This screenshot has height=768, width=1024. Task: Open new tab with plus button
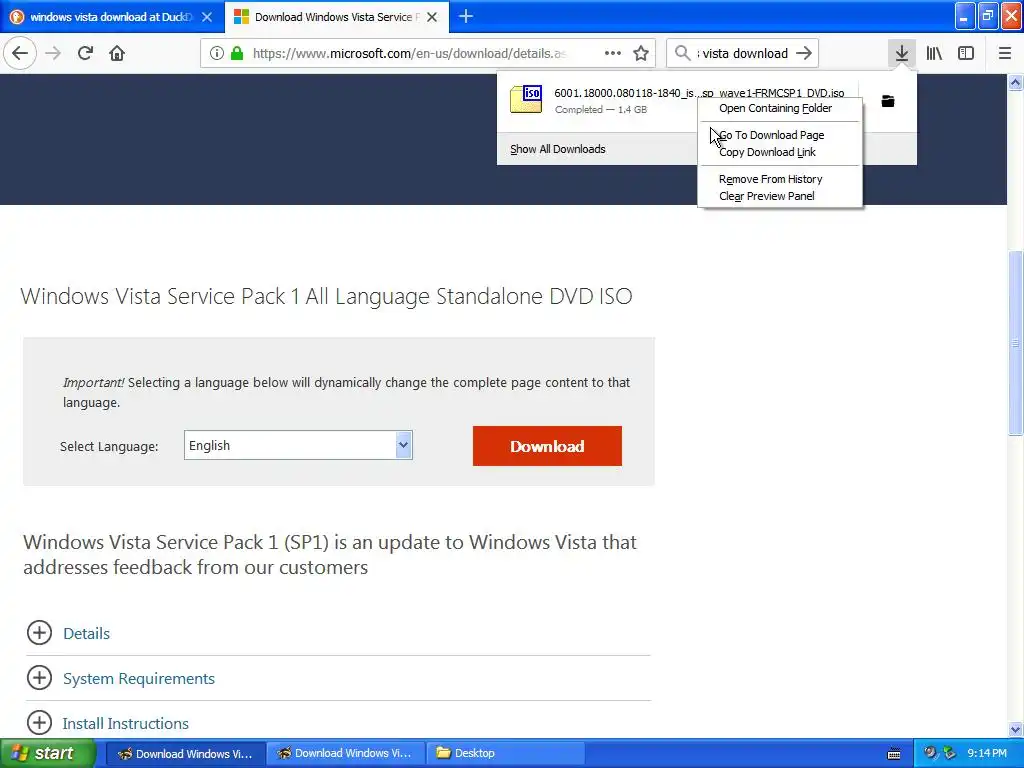coord(466,16)
